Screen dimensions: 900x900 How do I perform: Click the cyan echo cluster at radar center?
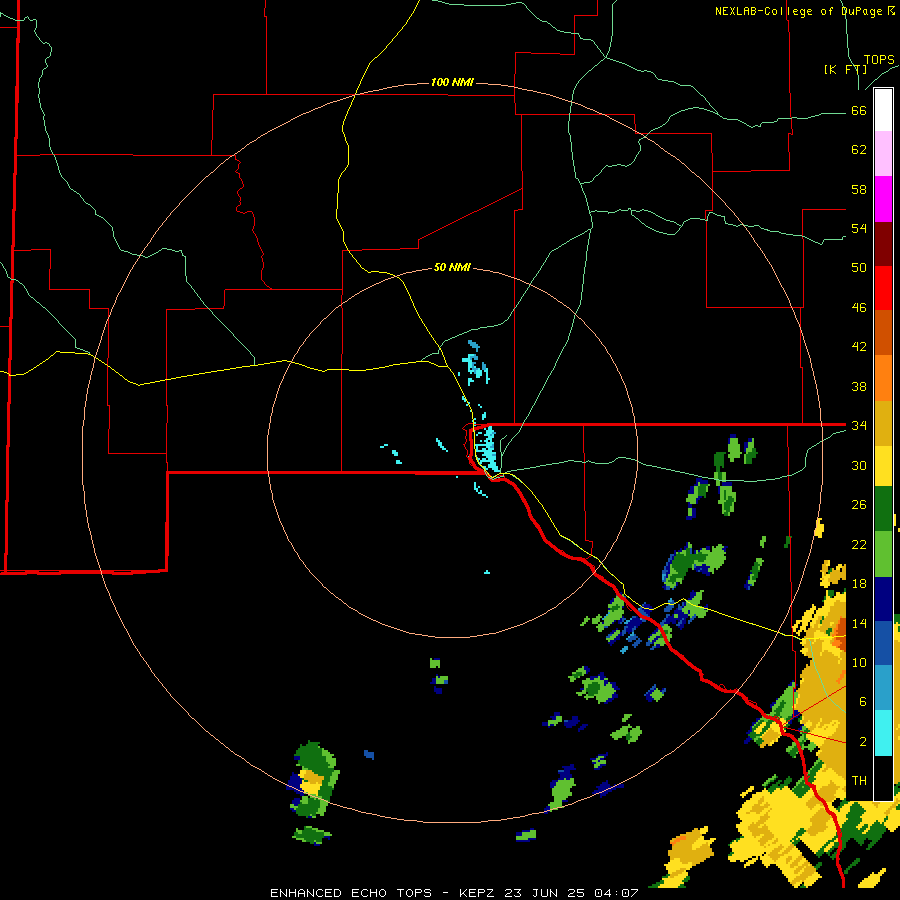(x=486, y=450)
